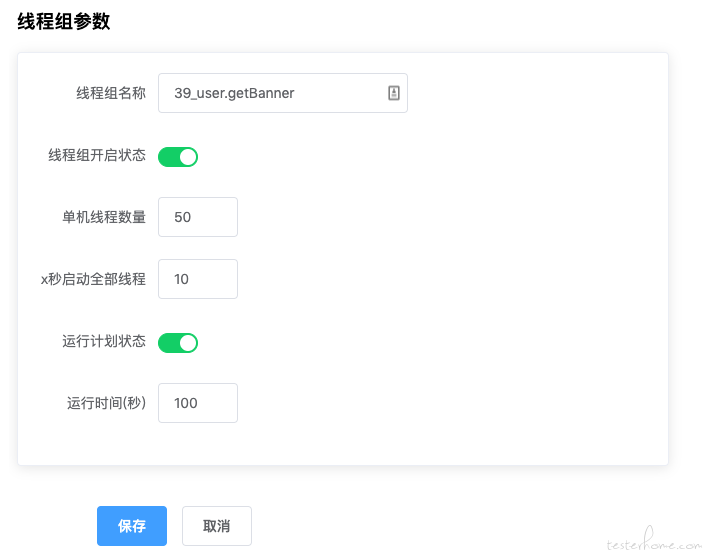The image size is (704, 560).
Task: Click the blue 保存 button
Action: coord(132,526)
